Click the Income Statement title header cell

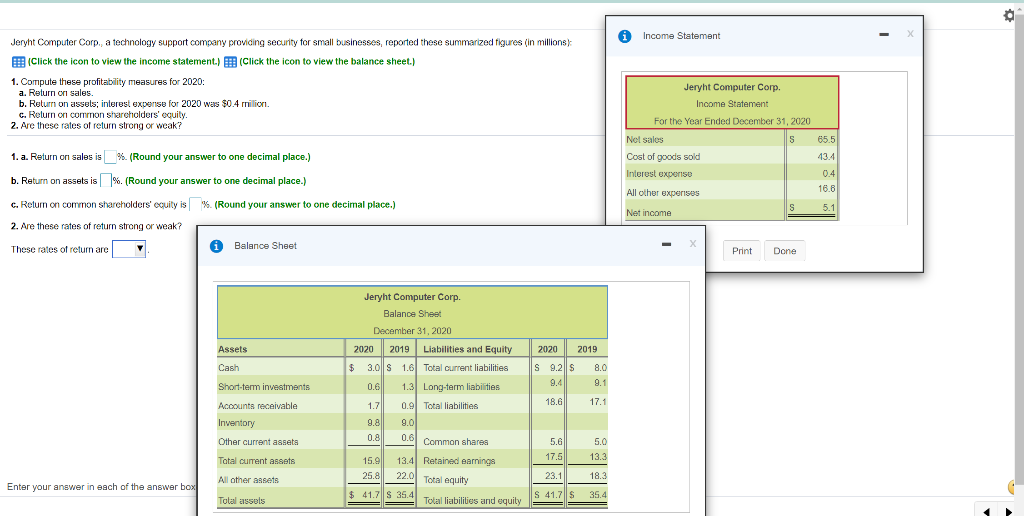732,103
